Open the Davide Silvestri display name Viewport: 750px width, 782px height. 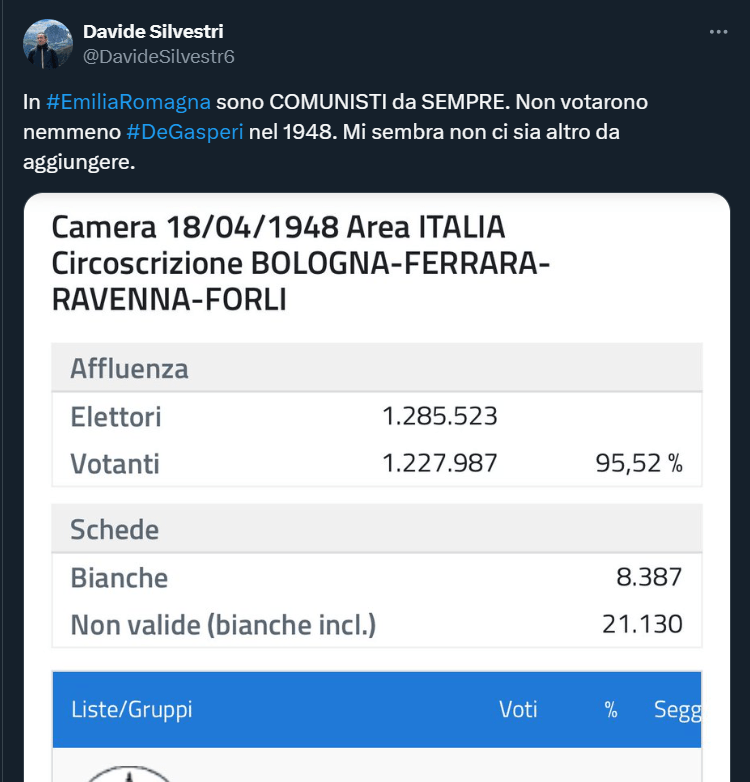153,32
